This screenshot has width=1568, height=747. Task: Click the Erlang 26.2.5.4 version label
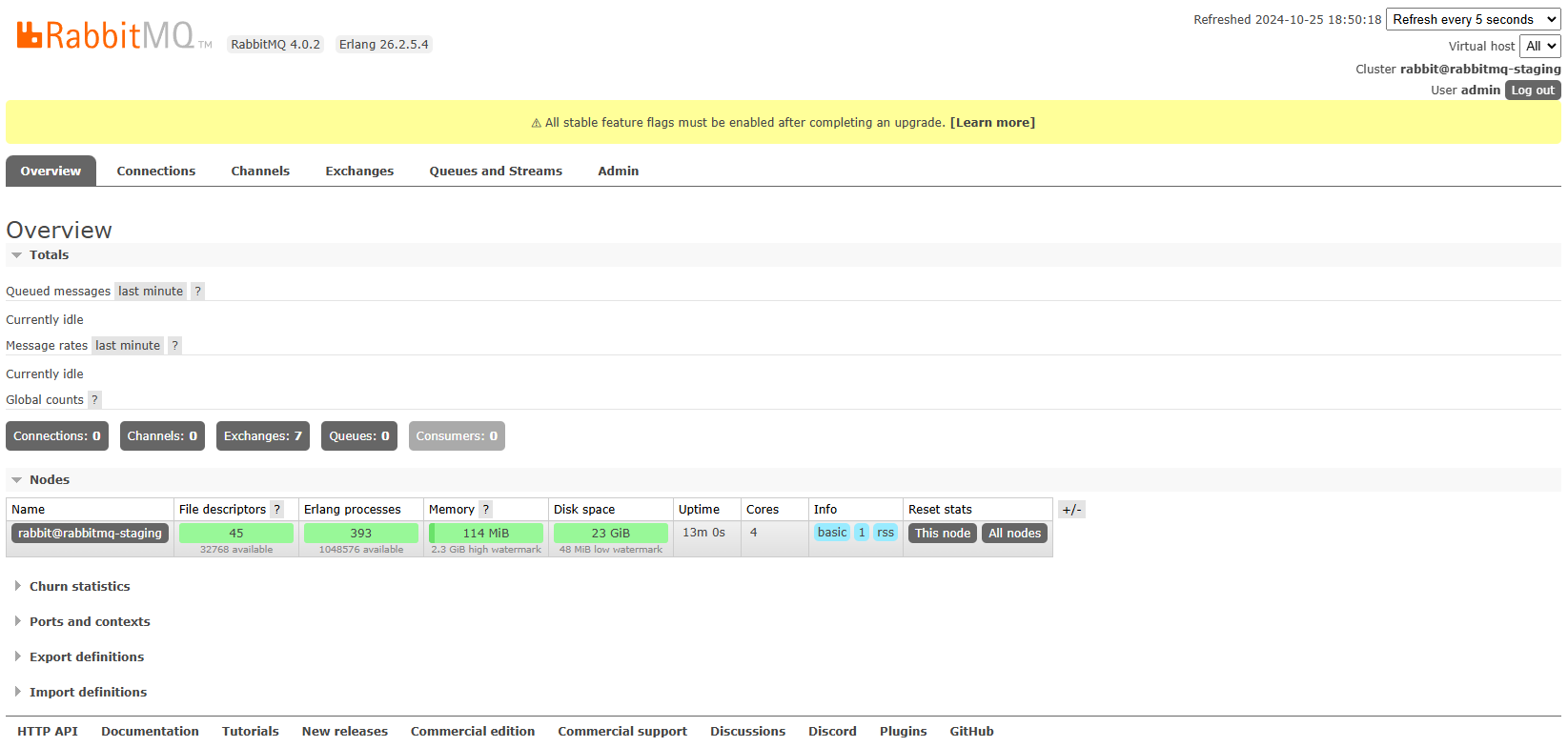(x=384, y=45)
